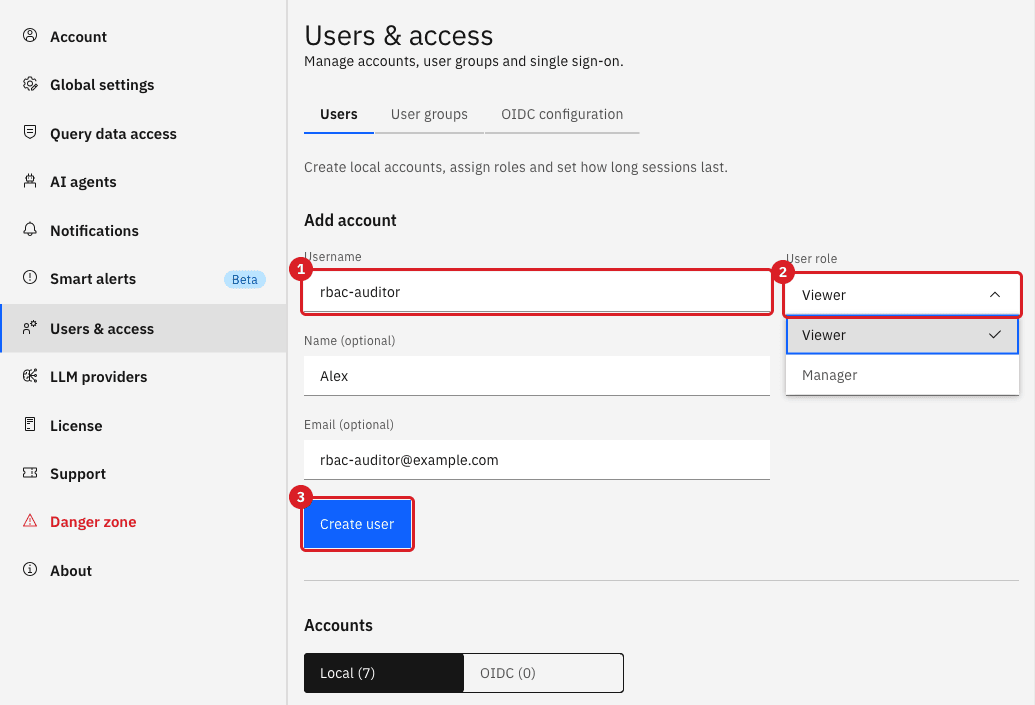Click the Account person icon
The image size is (1035, 705).
click(30, 36)
